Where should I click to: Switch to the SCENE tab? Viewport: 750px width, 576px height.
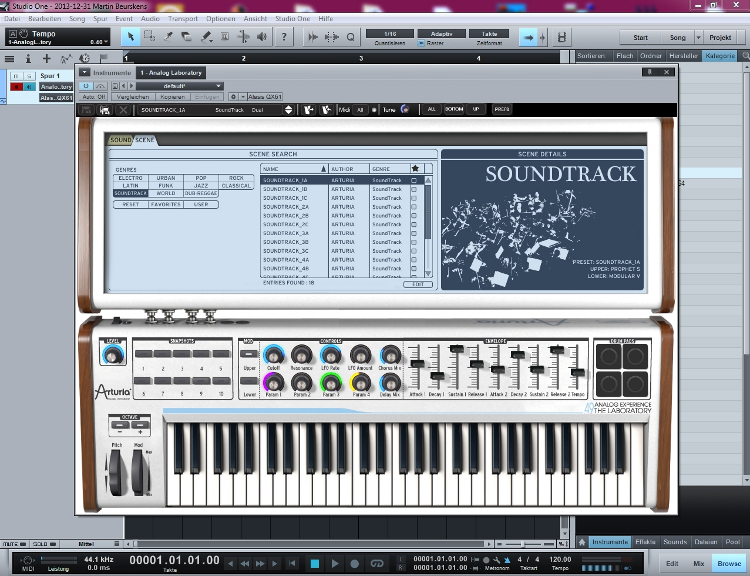click(x=144, y=140)
